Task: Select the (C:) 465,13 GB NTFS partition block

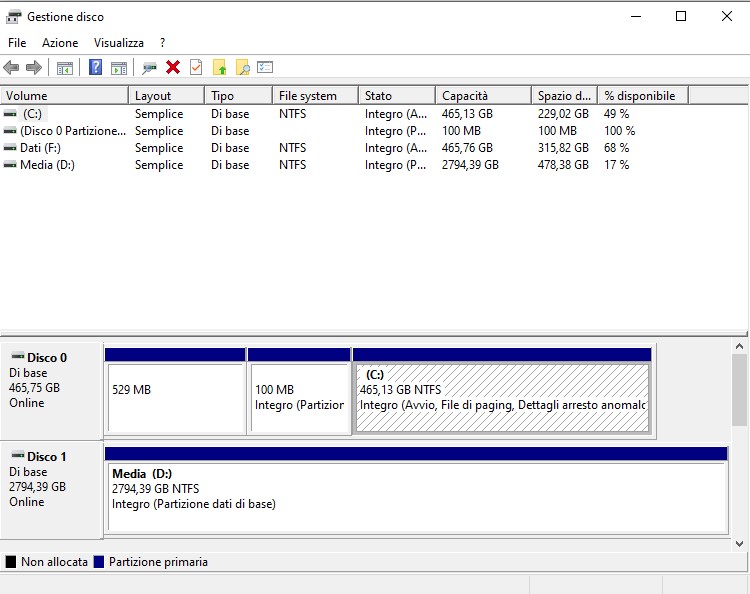Action: coord(502,391)
